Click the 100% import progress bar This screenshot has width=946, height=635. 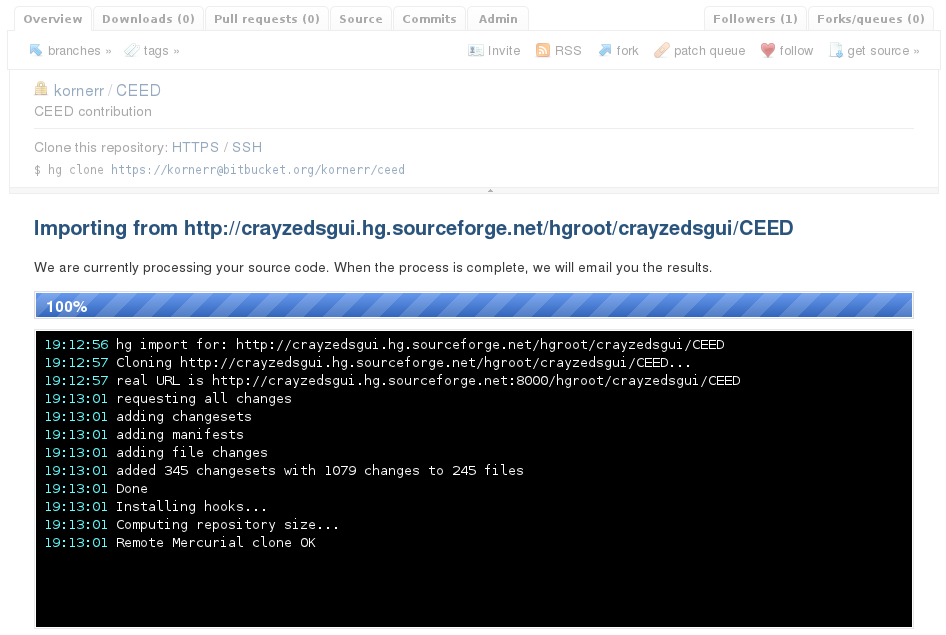click(474, 305)
